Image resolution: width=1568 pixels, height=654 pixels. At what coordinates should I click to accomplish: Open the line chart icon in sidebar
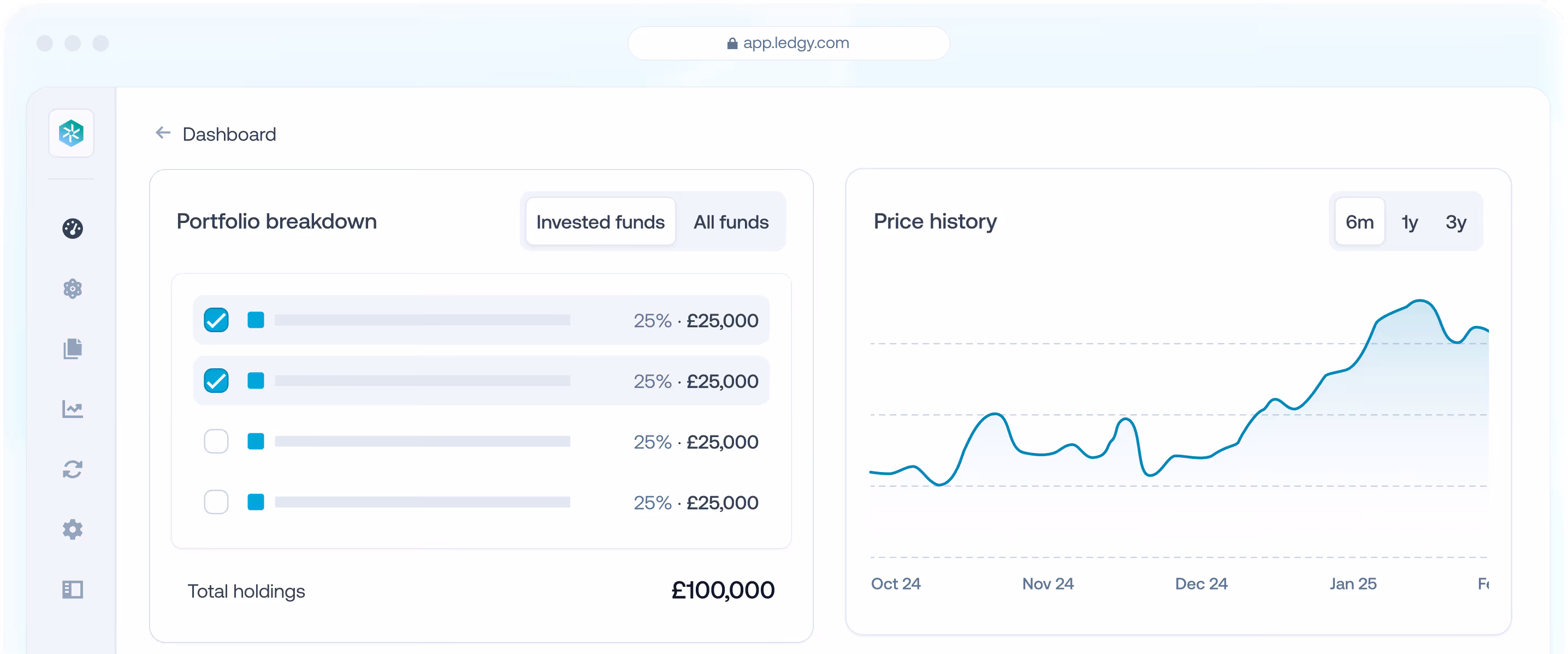click(73, 409)
